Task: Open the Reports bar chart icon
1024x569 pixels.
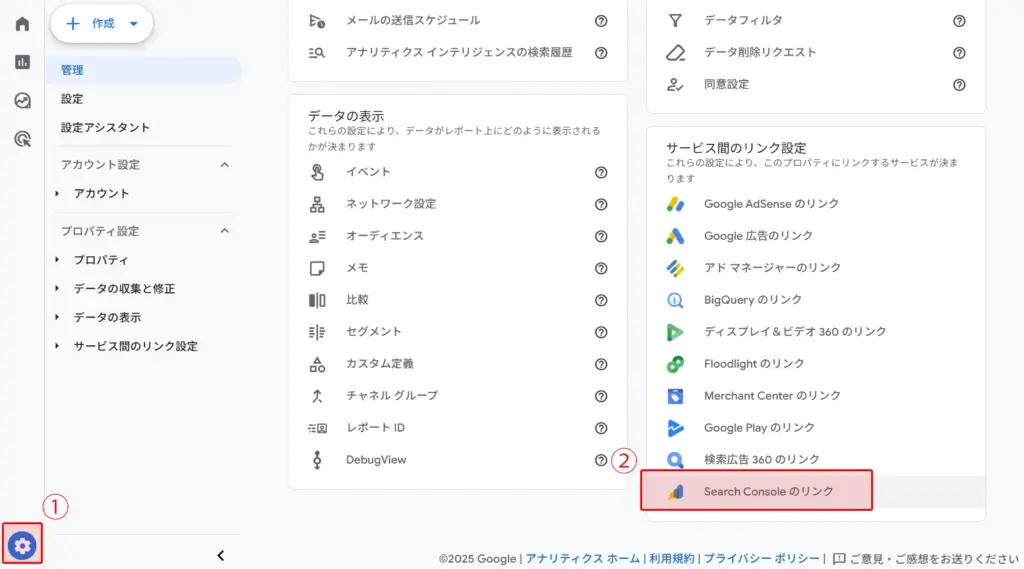Action: point(22,62)
